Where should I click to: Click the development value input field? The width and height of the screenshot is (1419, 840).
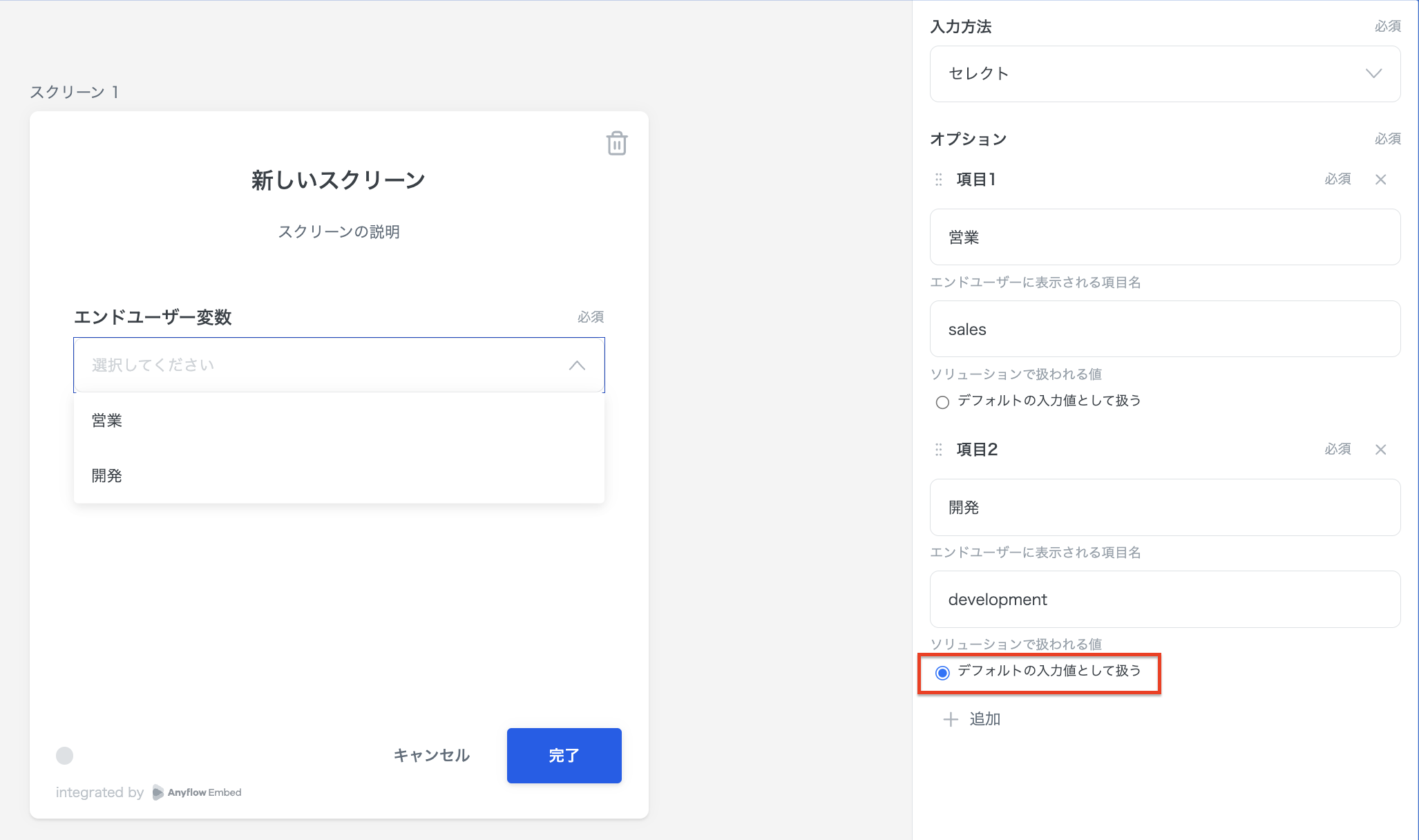pos(1165,600)
